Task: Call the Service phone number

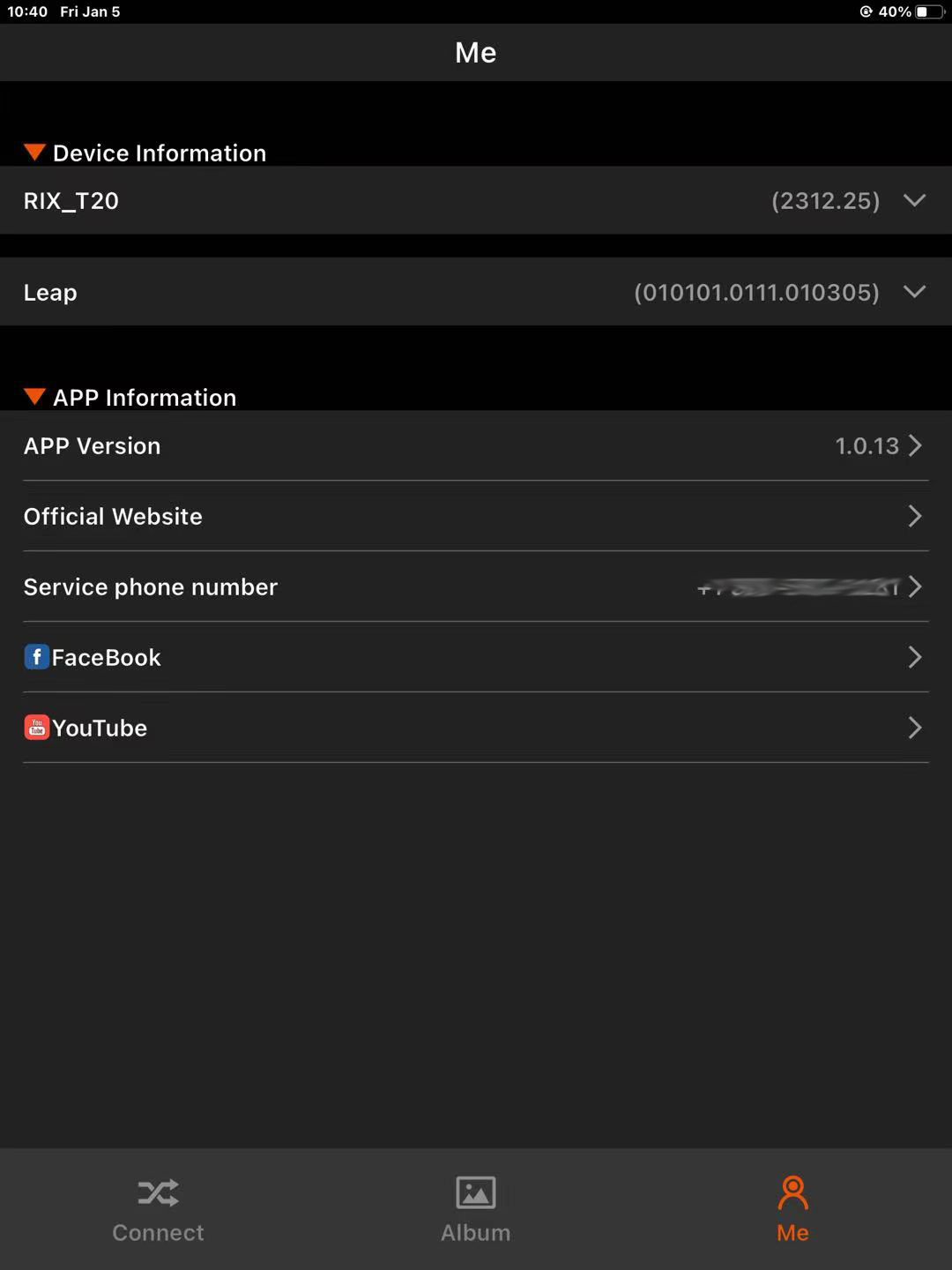Action: tap(476, 586)
